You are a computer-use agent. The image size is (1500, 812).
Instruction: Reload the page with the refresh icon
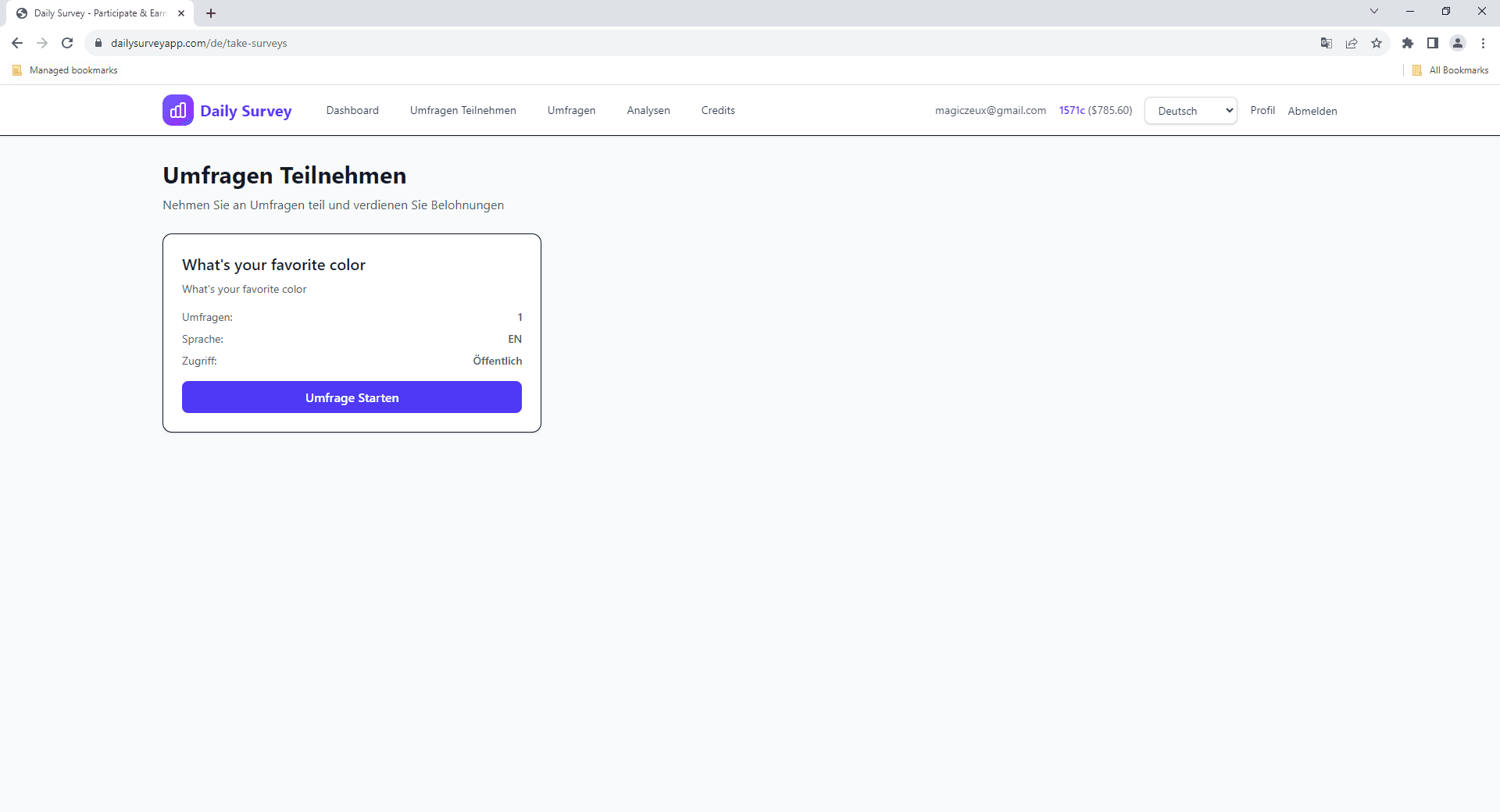[67, 43]
